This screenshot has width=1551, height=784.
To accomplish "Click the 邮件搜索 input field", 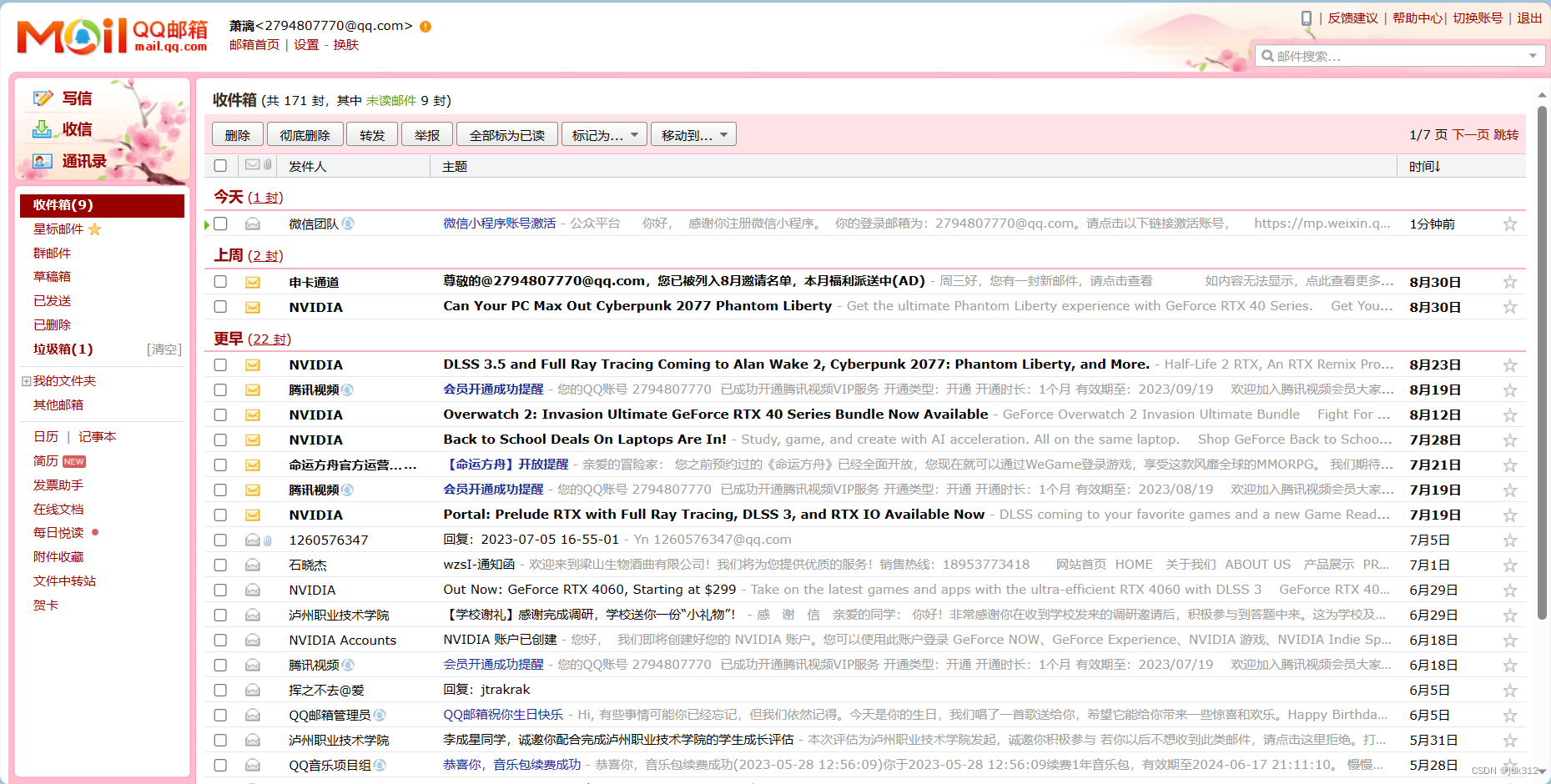I will 1401,56.
